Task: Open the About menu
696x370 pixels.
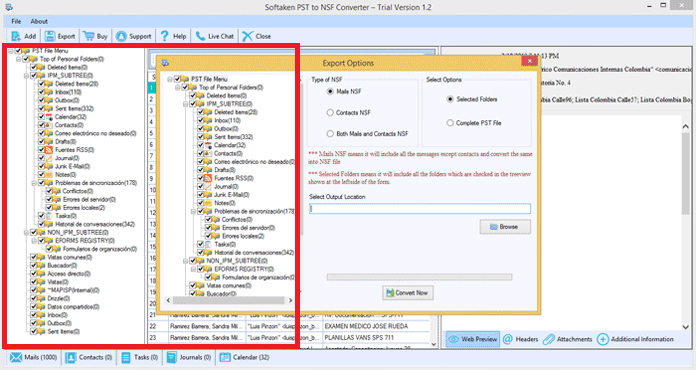Action: (x=39, y=21)
